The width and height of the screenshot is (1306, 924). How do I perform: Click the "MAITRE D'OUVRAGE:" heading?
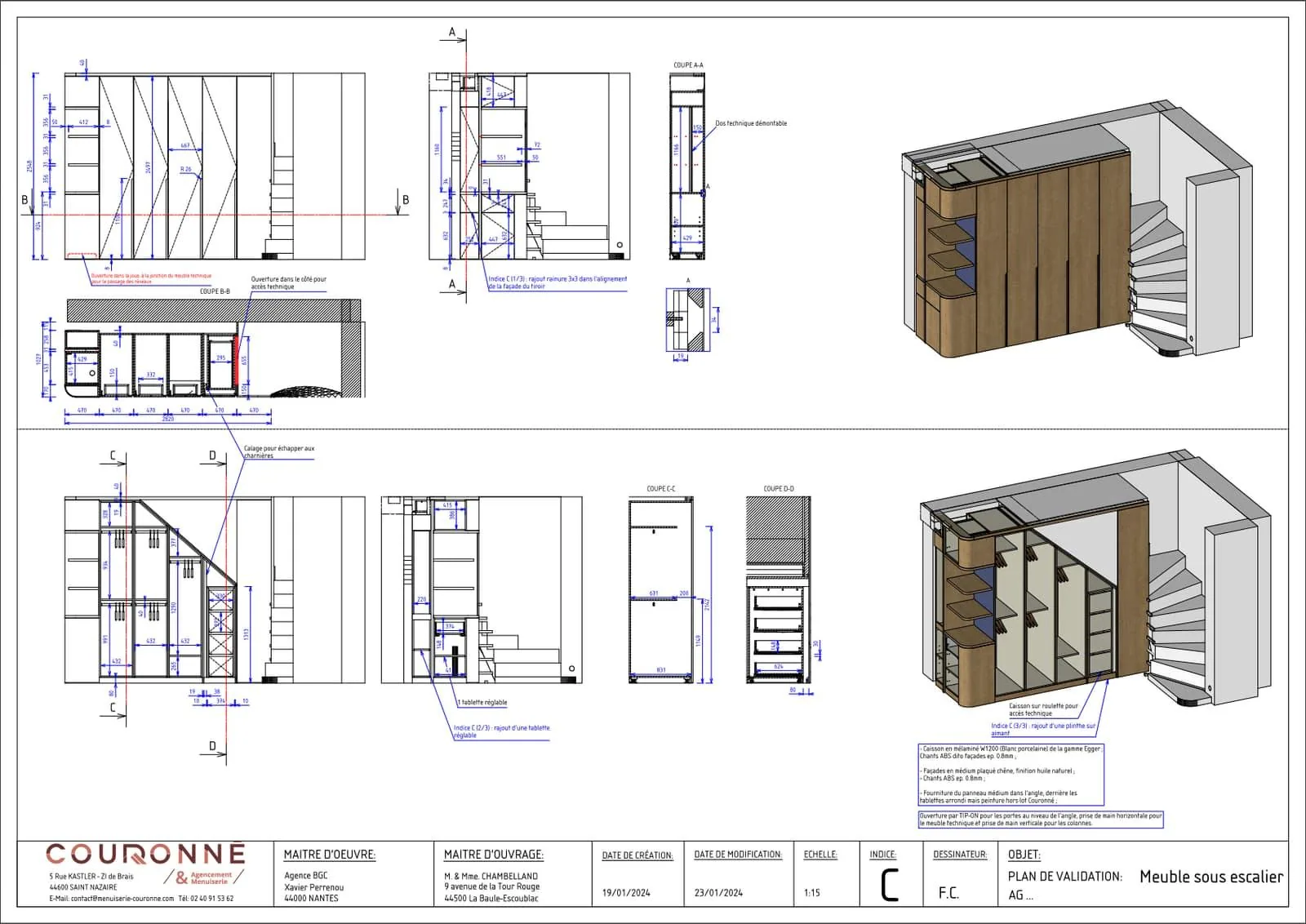click(x=494, y=855)
